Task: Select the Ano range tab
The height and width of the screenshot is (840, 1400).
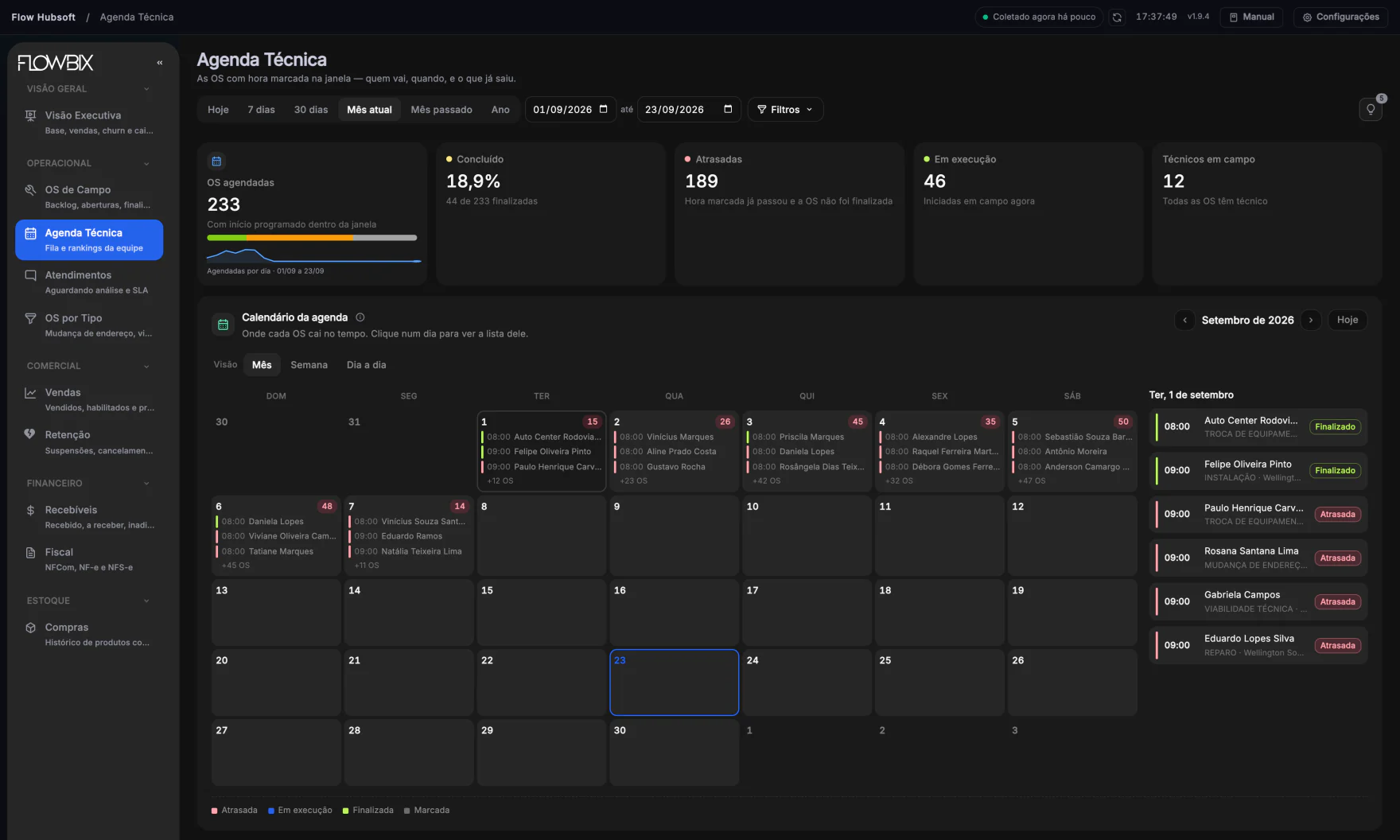Action: coord(500,110)
